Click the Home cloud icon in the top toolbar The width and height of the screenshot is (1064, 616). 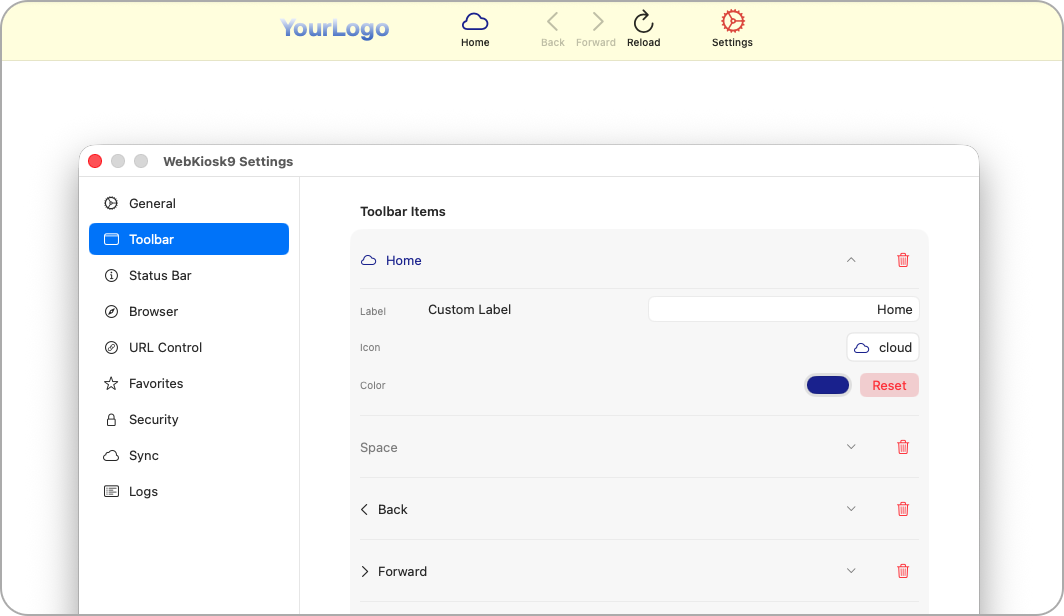(x=475, y=22)
